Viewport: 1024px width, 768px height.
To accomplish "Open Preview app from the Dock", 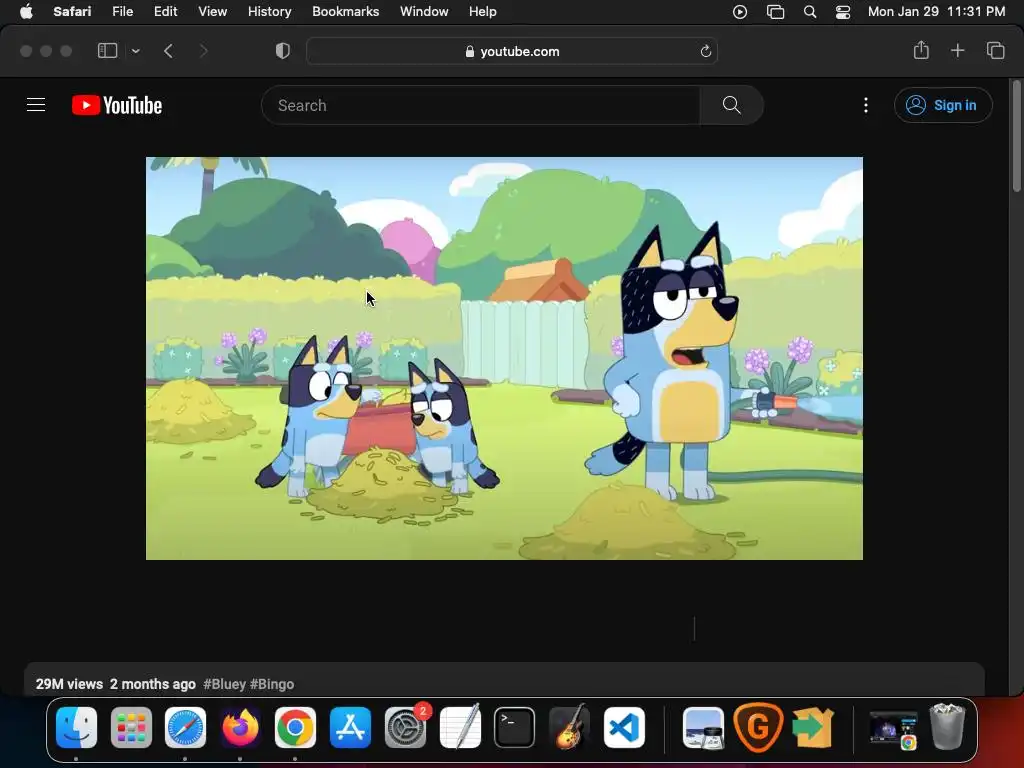I will tap(703, 727).
